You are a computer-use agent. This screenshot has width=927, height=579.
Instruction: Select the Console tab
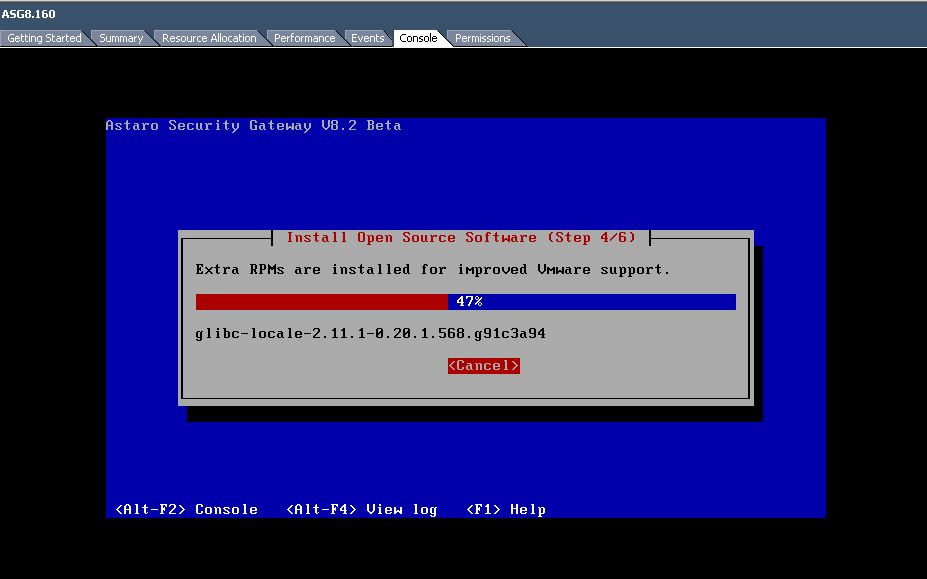pos(418,38)
